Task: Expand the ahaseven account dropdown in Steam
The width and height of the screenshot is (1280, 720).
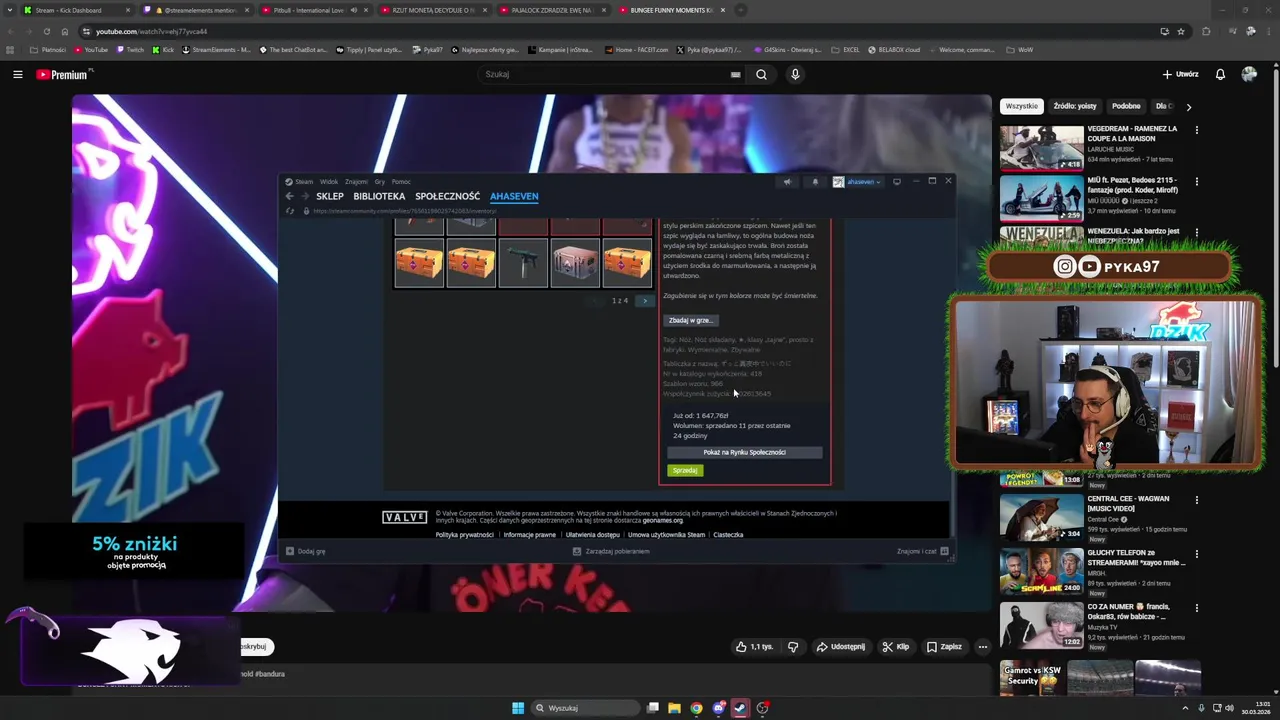Action: pyautogui.click(x=858, y=182)
